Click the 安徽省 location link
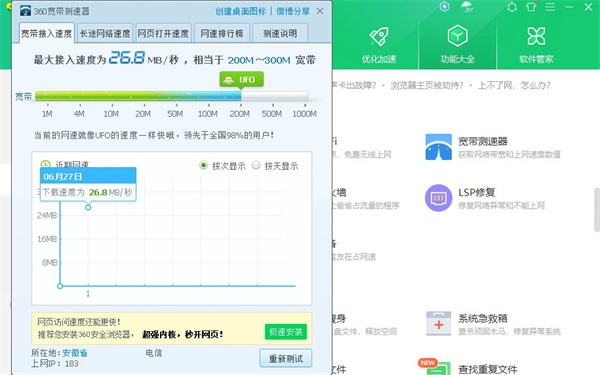Viewport: 600px width, 375px height. click(75, 353)
